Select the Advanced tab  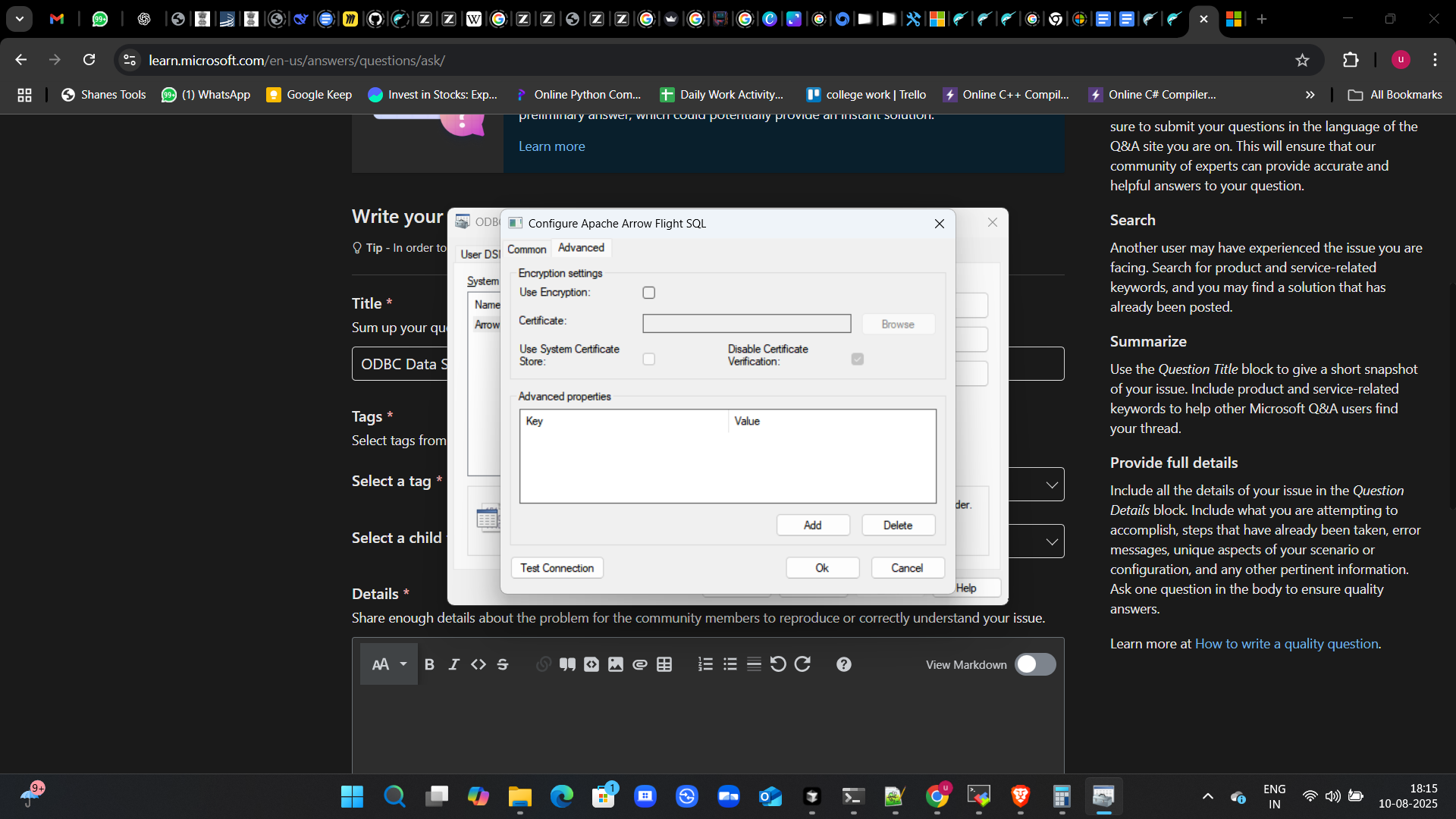tap(581, 248)
